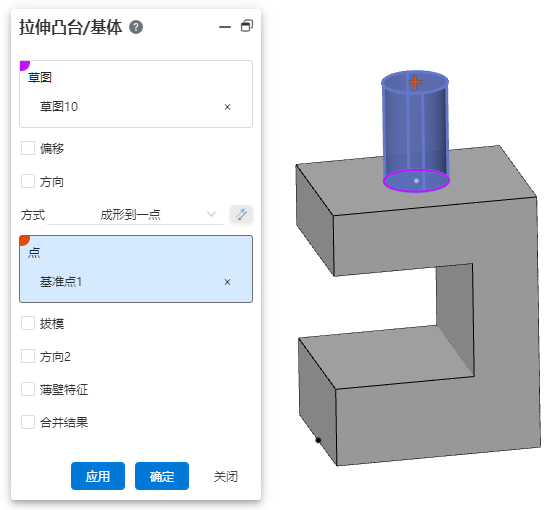This screenshot has height=510, width=553.
Task: Remove 基准点1 from the point selection
Action: click(x=227, y=282)
